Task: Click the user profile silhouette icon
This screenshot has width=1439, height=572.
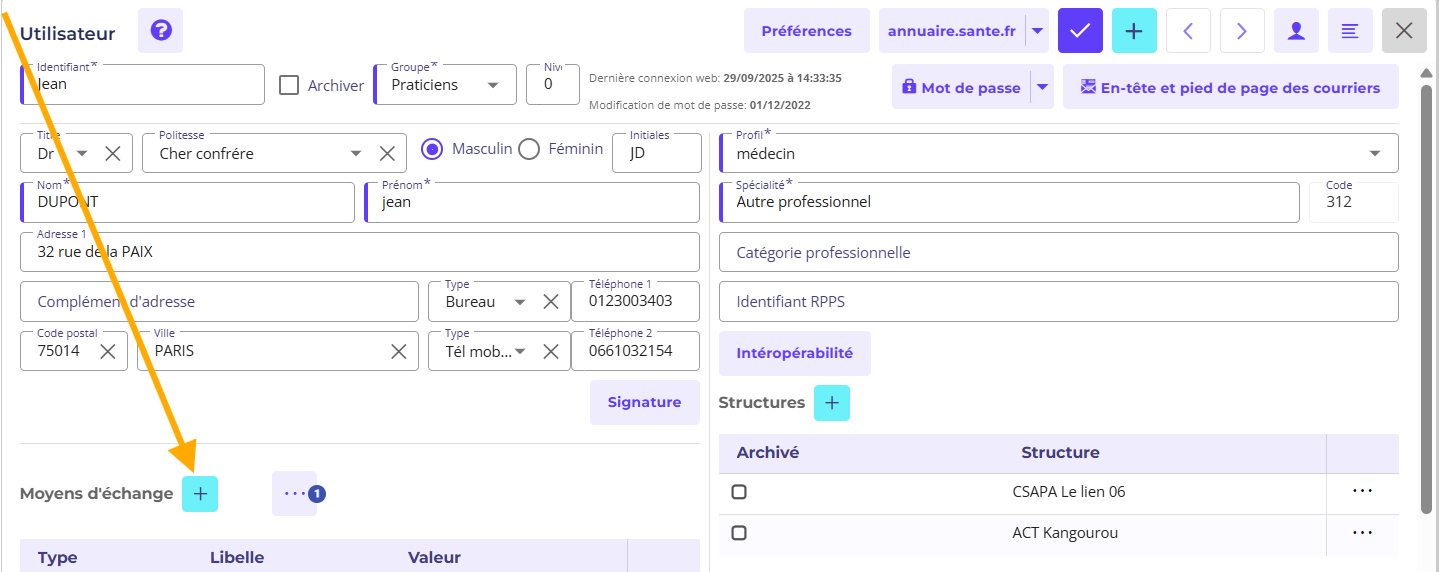Action: pyautogui.click(x=1296, y=31)
